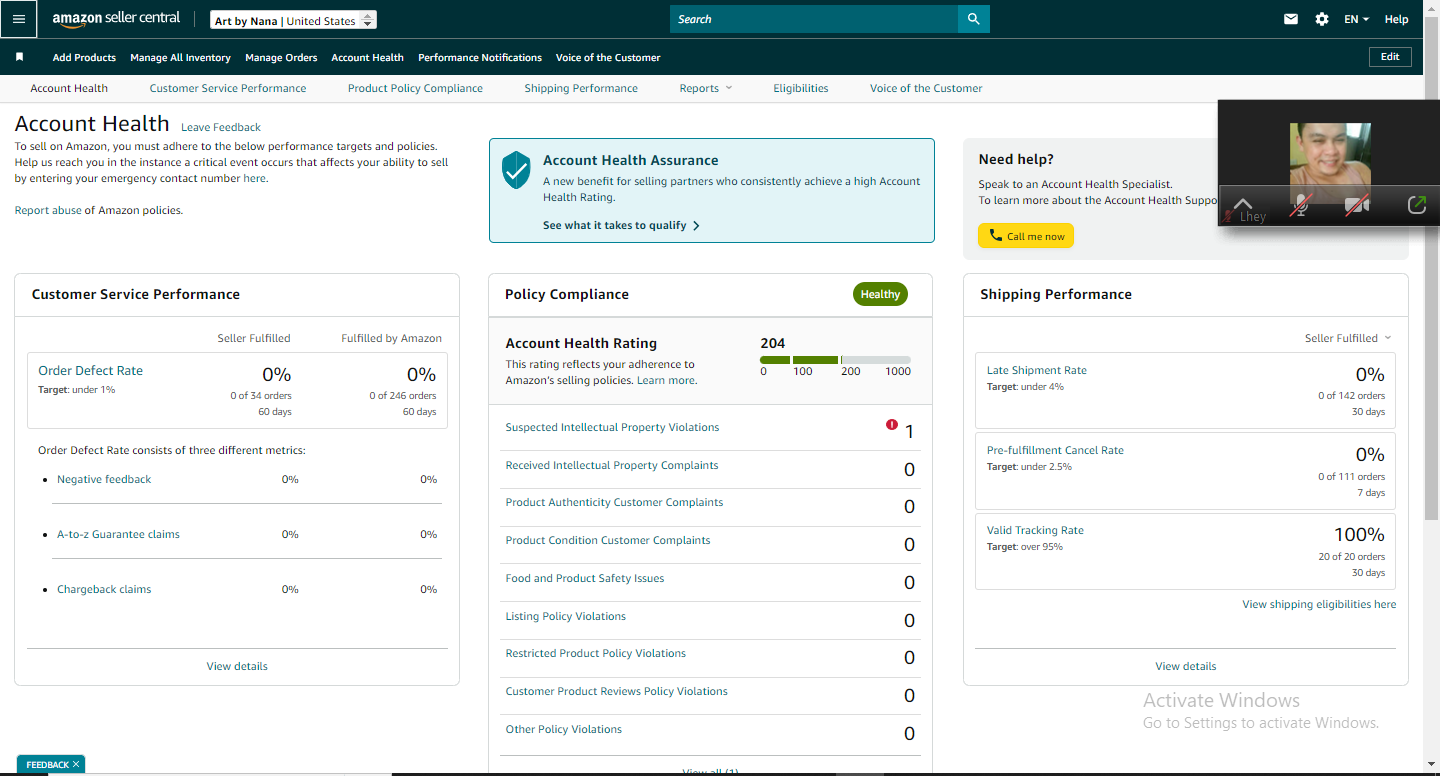Screen dimensions: 1440x776
Task: Open the Order Defect Rate link
Action: [90, 370]
